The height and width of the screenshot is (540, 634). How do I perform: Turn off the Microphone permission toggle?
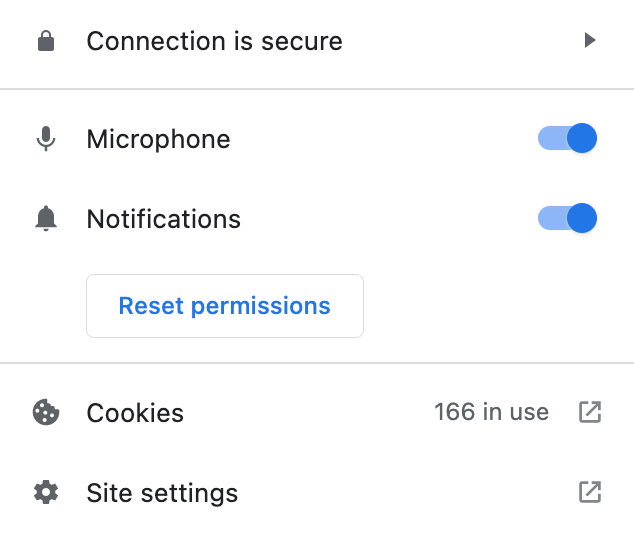point(567,138)
